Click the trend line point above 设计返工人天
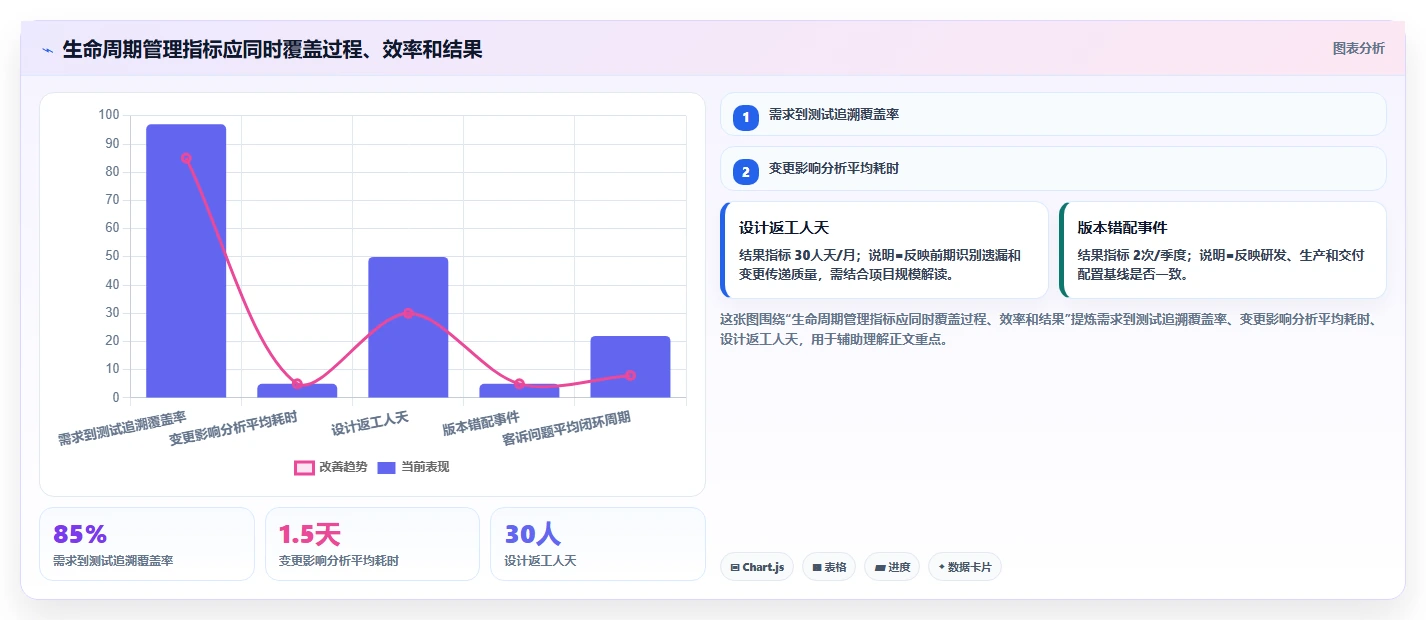 point(408,313)
